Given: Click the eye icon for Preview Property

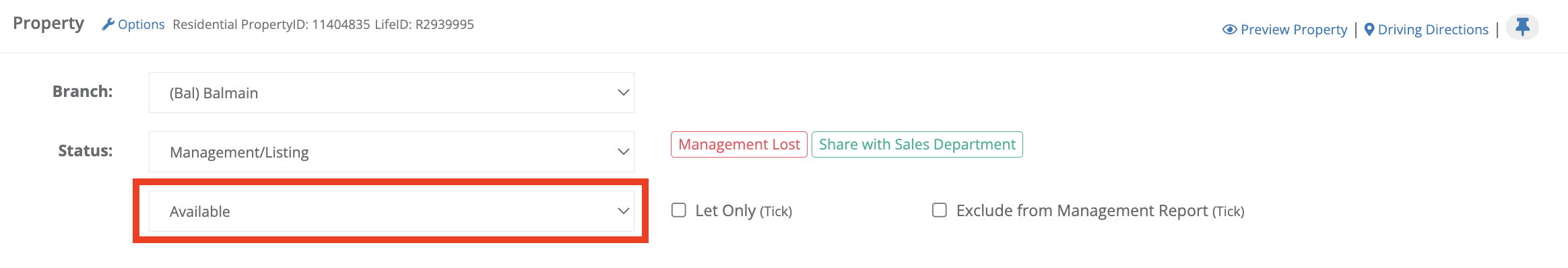Looking at the screenshot, I should [1229, 30].
